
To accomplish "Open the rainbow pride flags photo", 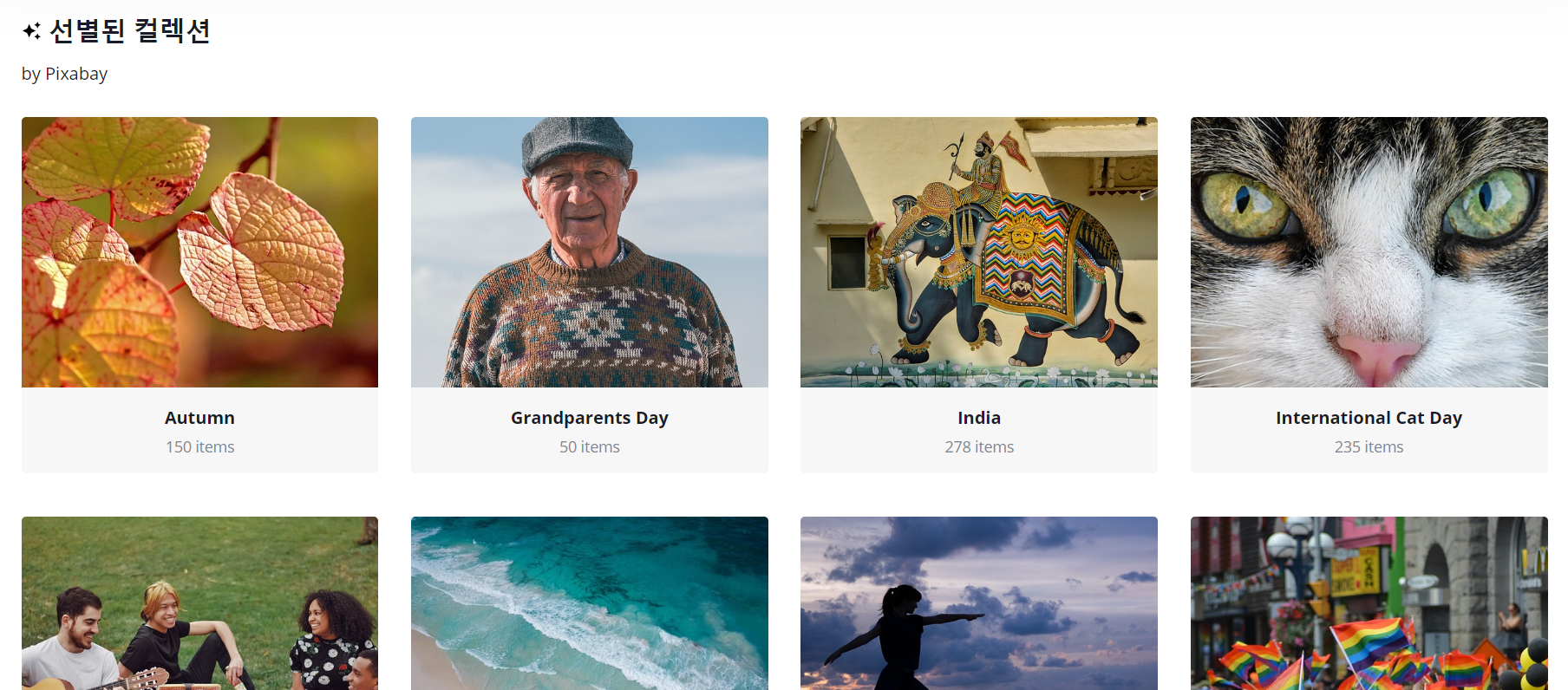I will [1369, 603].
